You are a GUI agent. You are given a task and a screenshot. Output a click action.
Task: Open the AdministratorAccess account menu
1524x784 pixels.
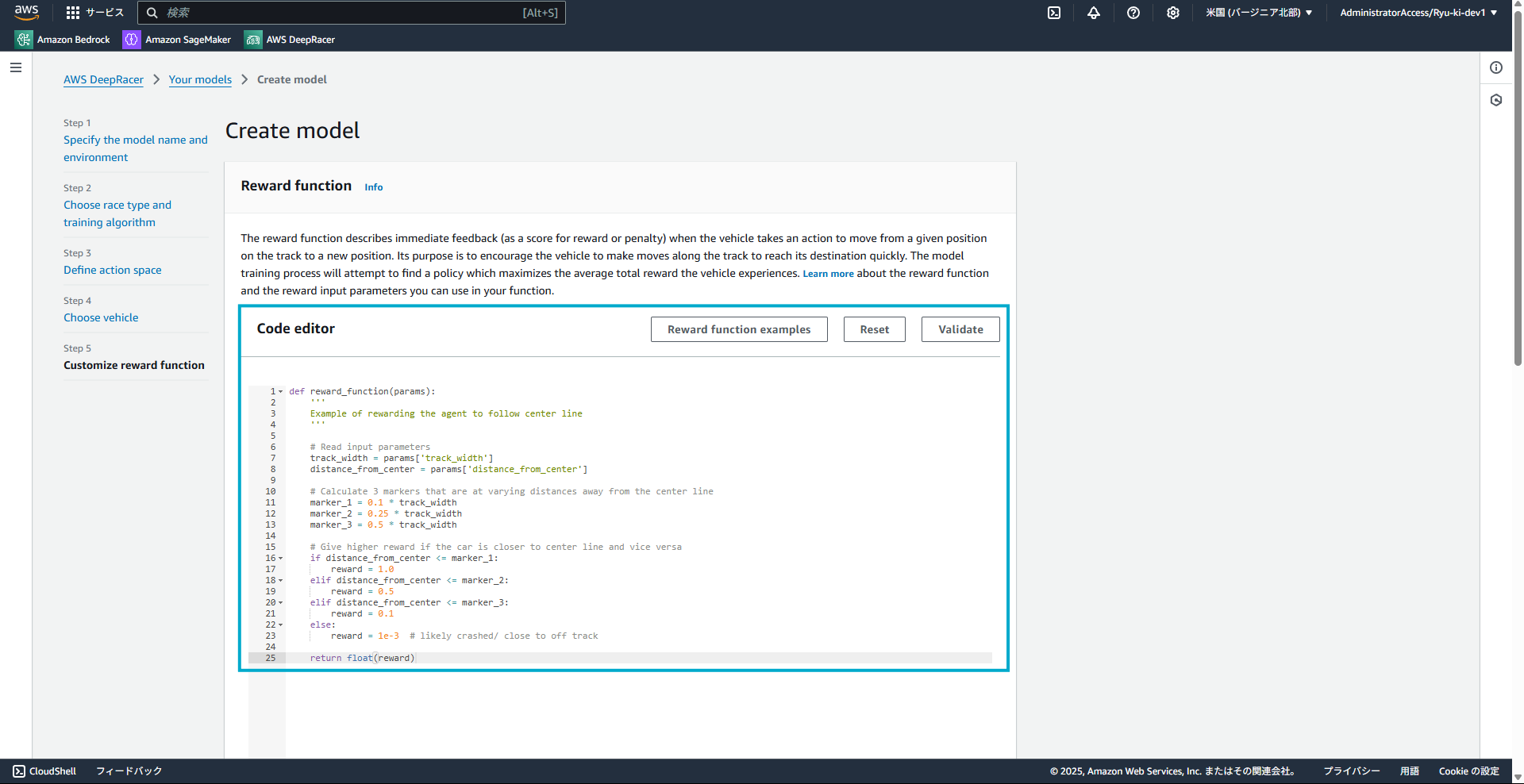(x=1418, y=13)
